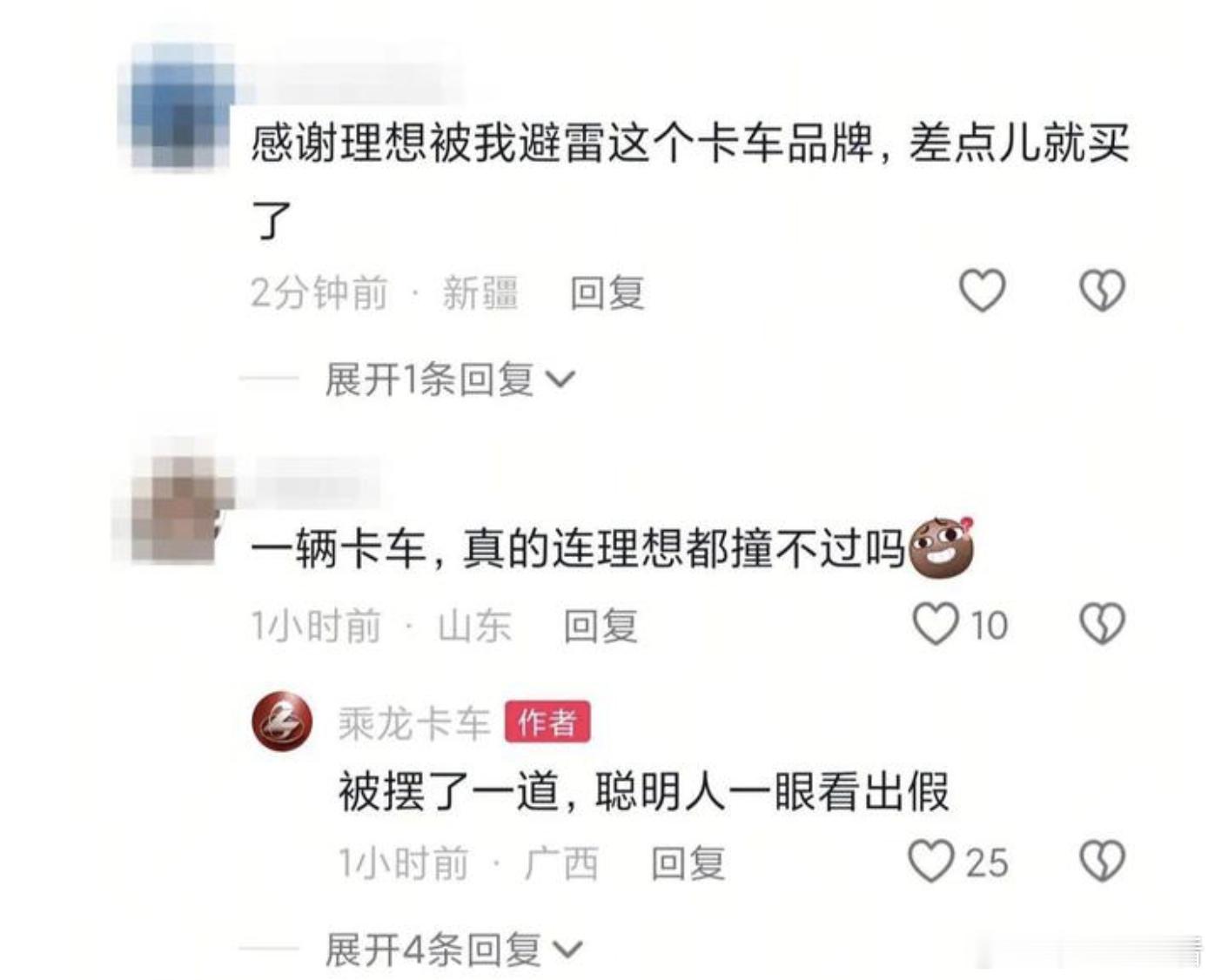The width and height of the screenshot is (1215, 980).
Task: Like the Xinjiang comment with heart icon
Action: [983, 291]
